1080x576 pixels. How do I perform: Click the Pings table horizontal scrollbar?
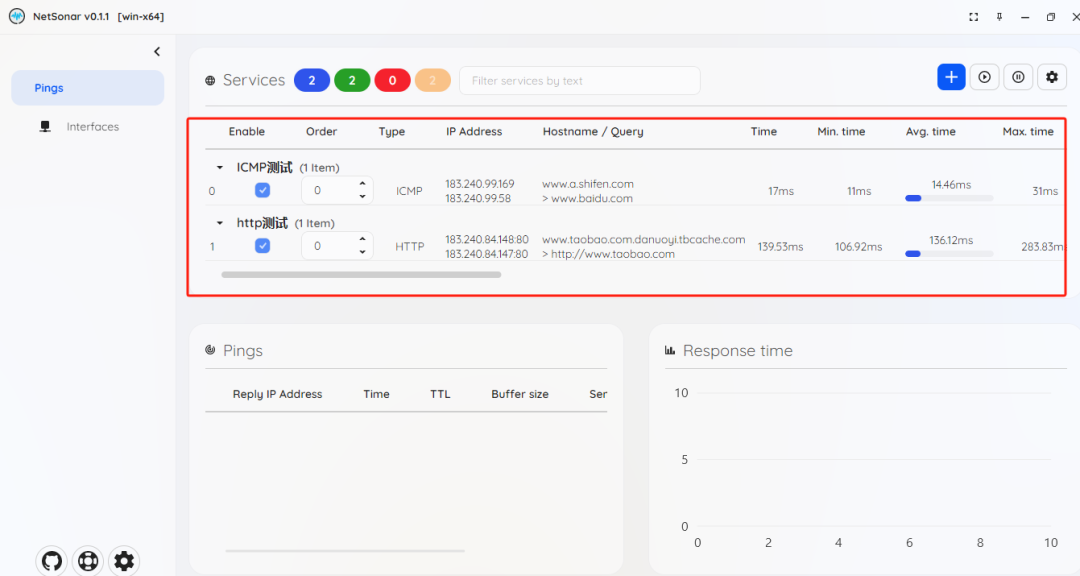point(344,551)
